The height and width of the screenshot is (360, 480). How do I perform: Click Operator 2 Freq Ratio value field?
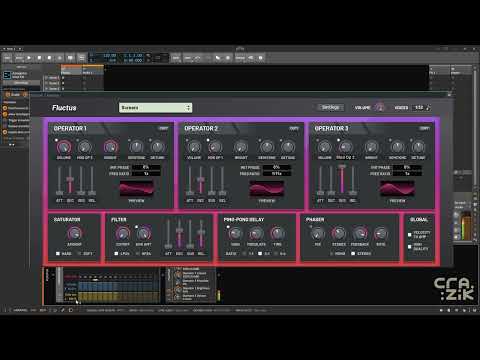277,174
